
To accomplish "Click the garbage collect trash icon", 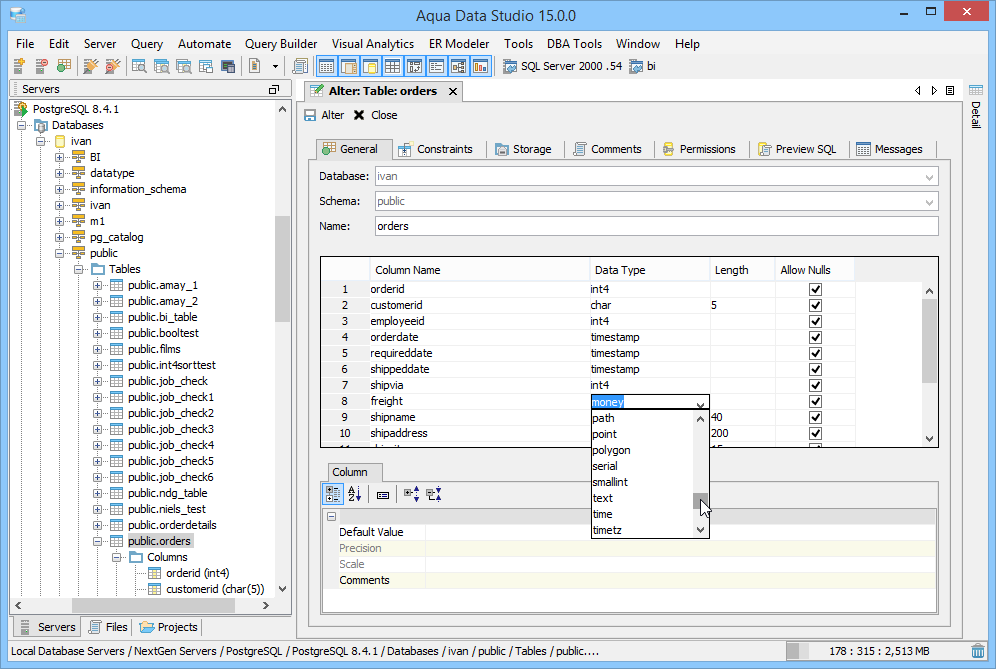I will click(978, 651).
